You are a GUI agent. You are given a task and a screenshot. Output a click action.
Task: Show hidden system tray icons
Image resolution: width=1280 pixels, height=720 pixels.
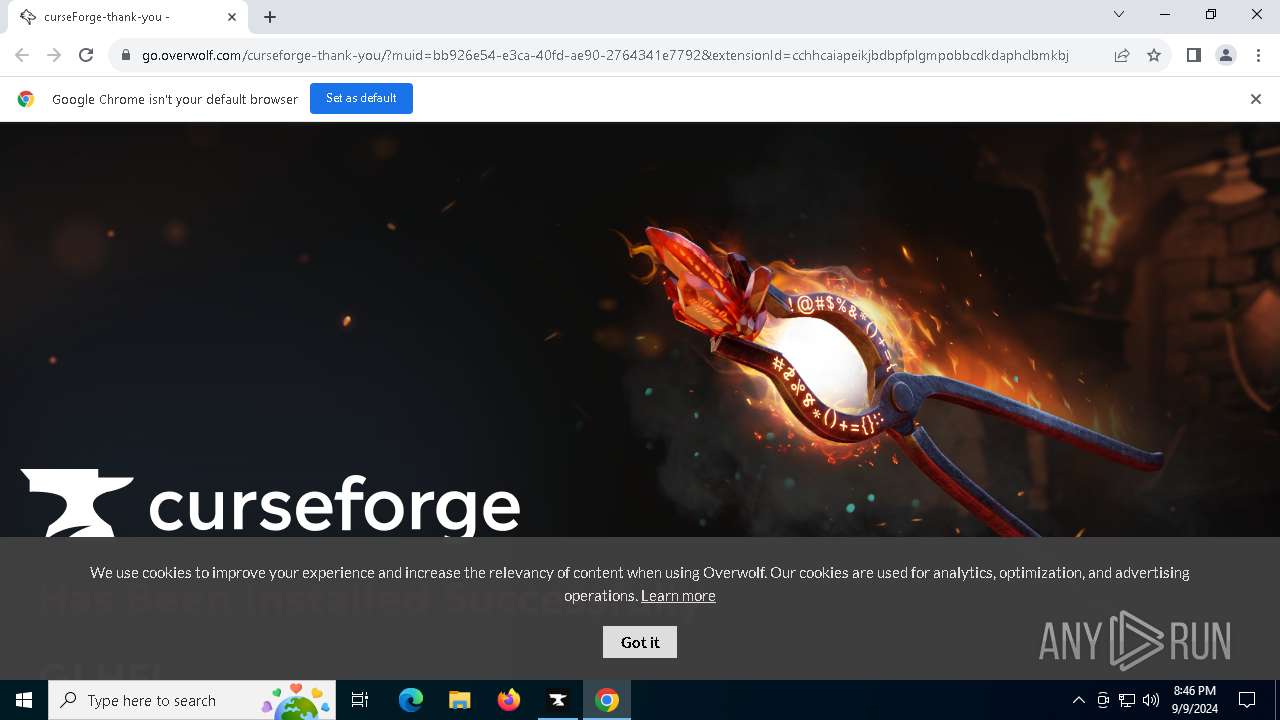1078,700
